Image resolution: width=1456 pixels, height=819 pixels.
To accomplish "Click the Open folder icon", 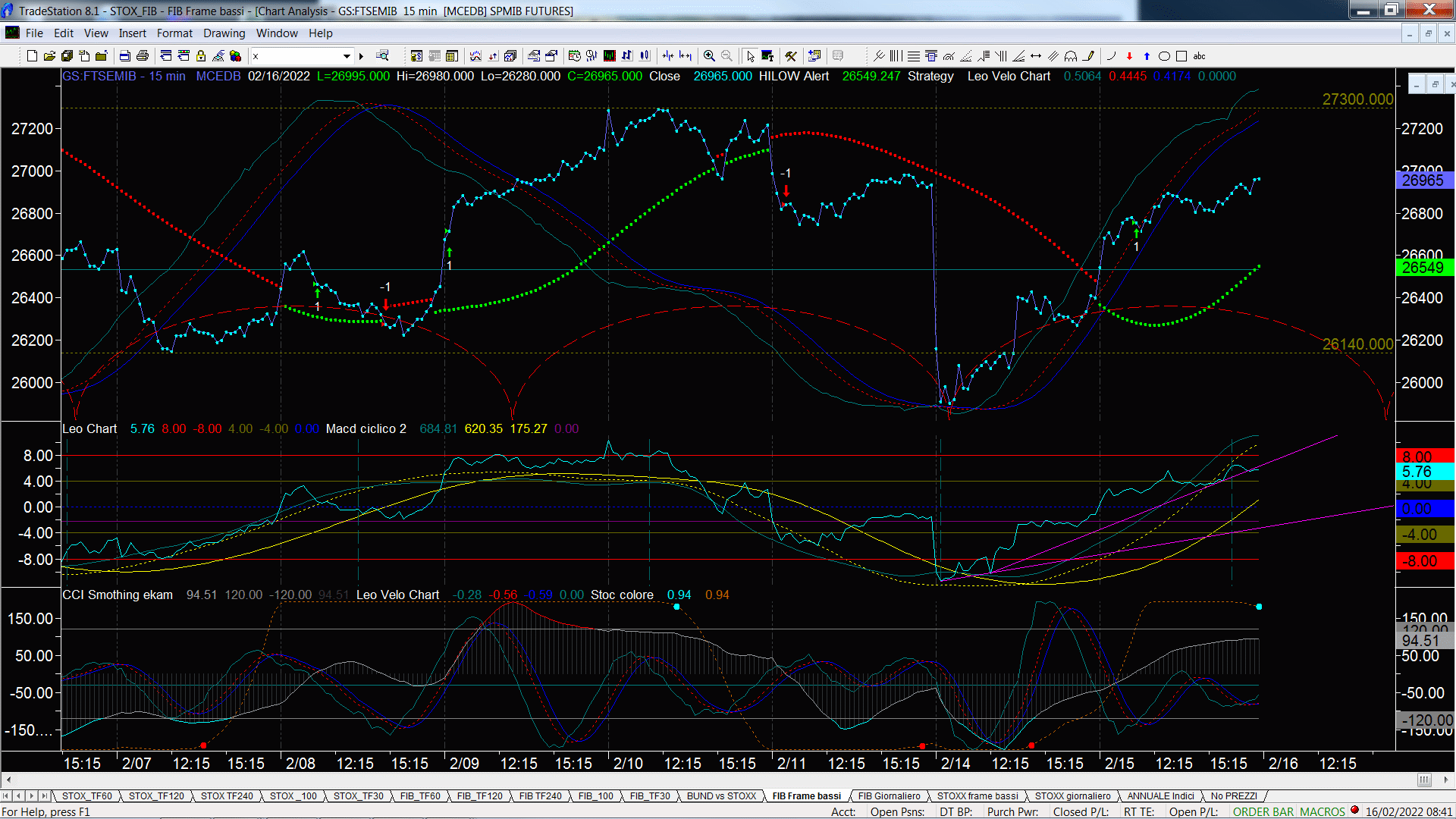I will click(x=49, y=56).
